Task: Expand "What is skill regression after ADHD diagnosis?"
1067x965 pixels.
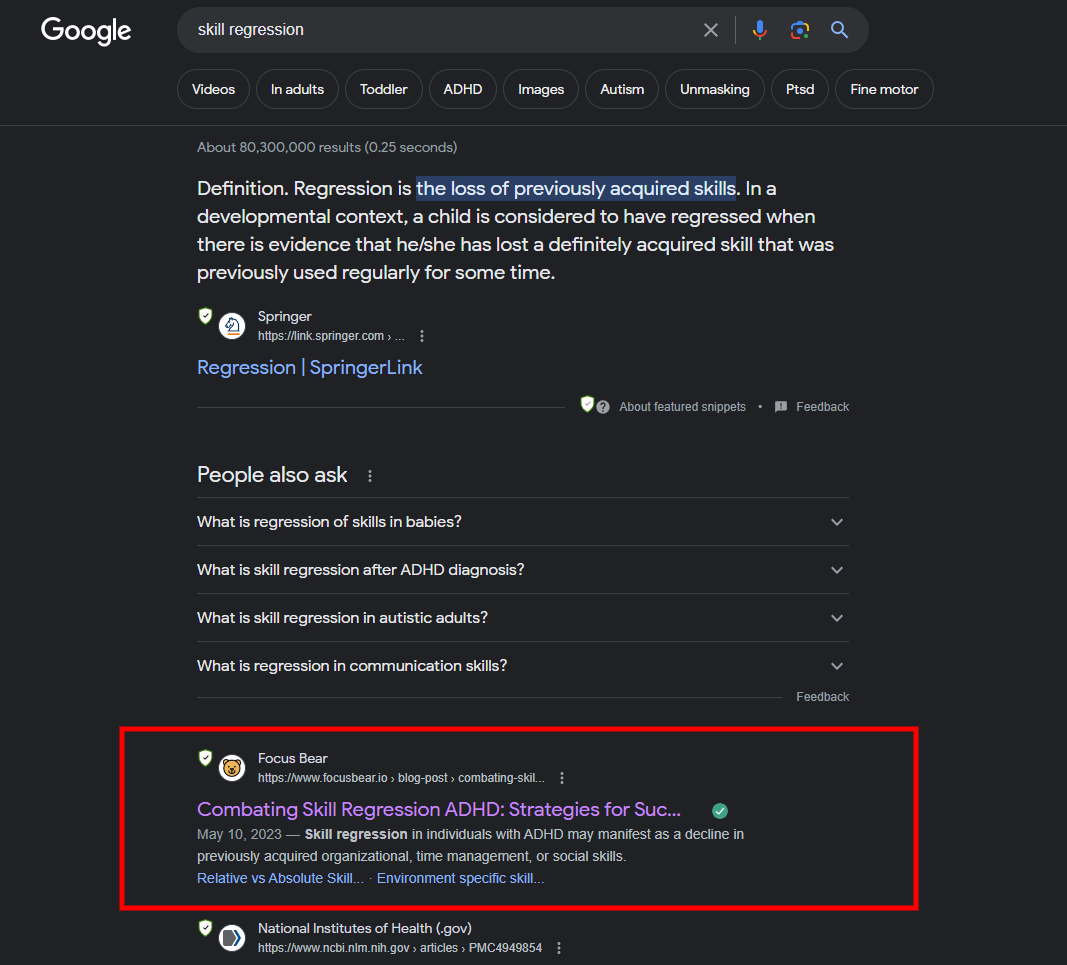Action: click(x=836, y=570)
